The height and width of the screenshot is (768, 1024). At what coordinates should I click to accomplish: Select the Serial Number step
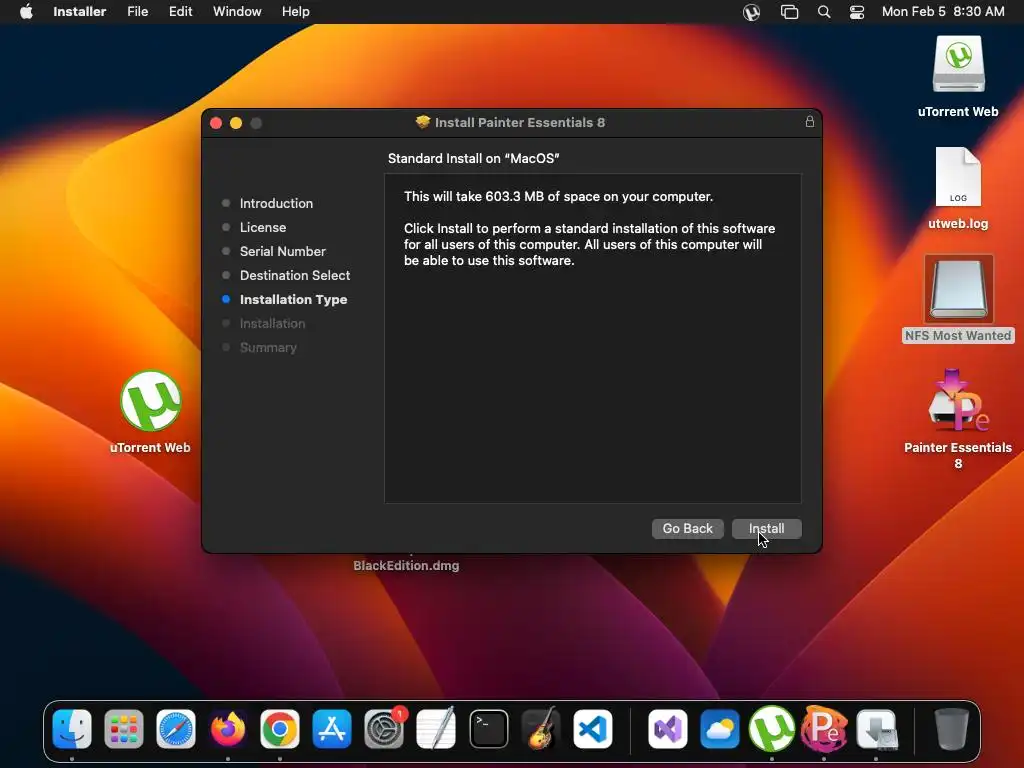[282, 251]
